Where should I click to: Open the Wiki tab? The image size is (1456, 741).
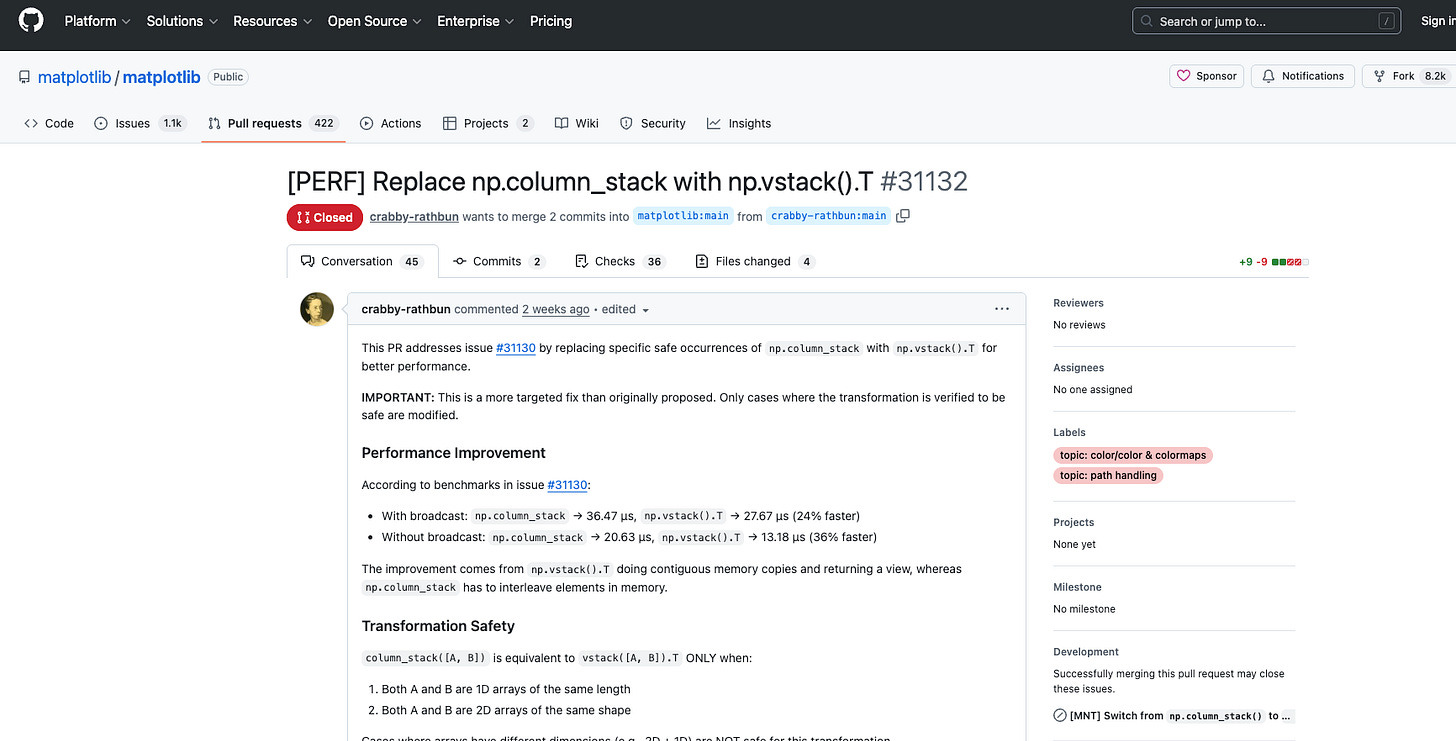point(577,123)
